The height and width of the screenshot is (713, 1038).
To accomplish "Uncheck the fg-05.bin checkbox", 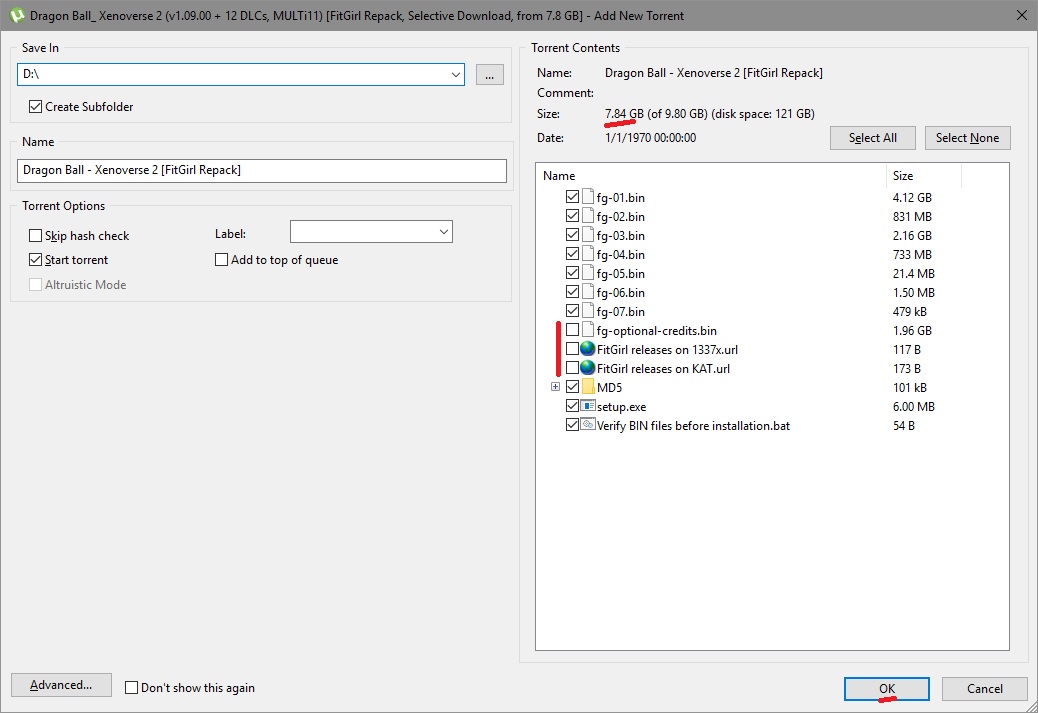I will [573, 273].
